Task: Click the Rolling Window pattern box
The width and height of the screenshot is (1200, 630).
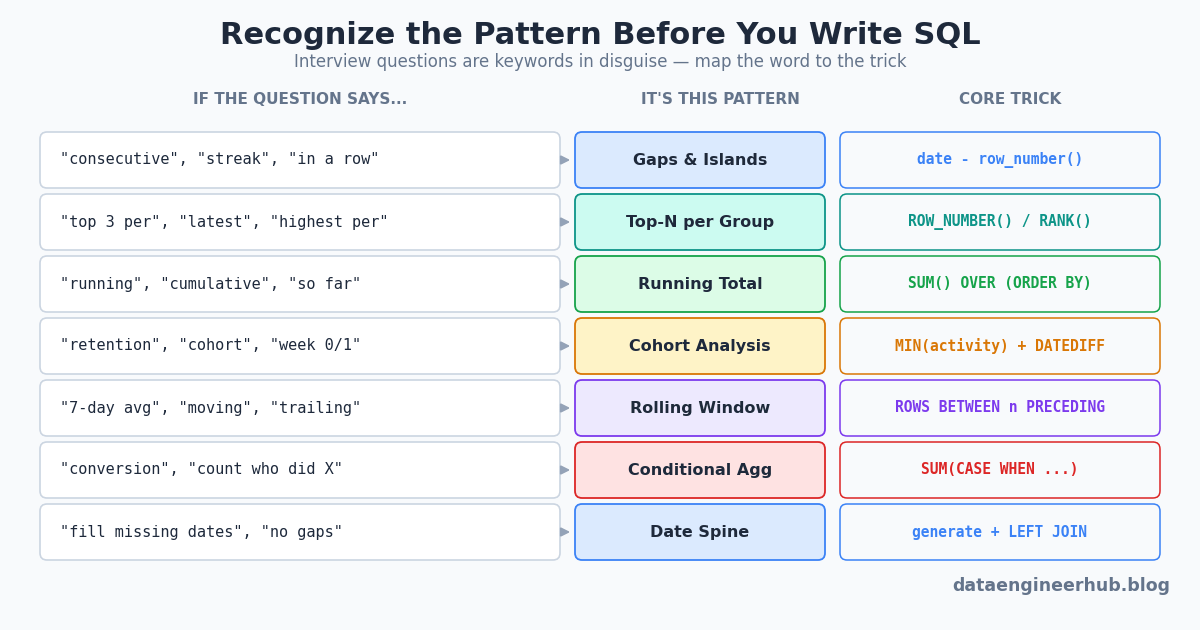Action: (700, 408)
